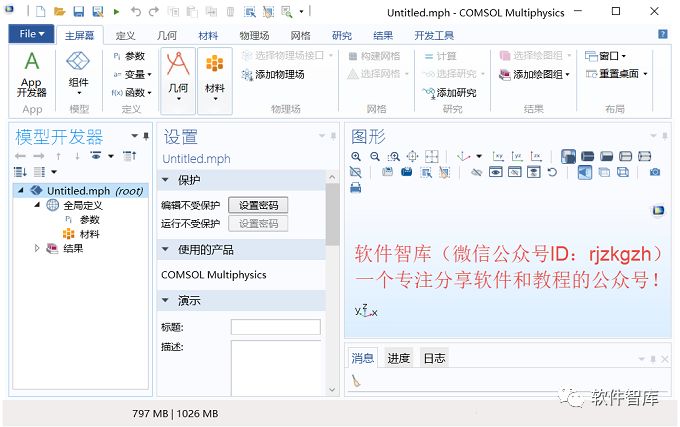
Task: Reset hiding with the circular arrow icon
Action: [x=552, y=172]
